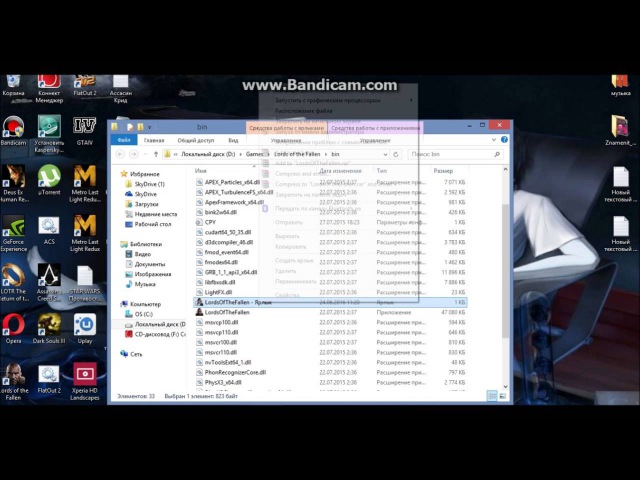The image size is (640, 480).
Task: Open the recent locations dropdown arrow
Action: 145,154
